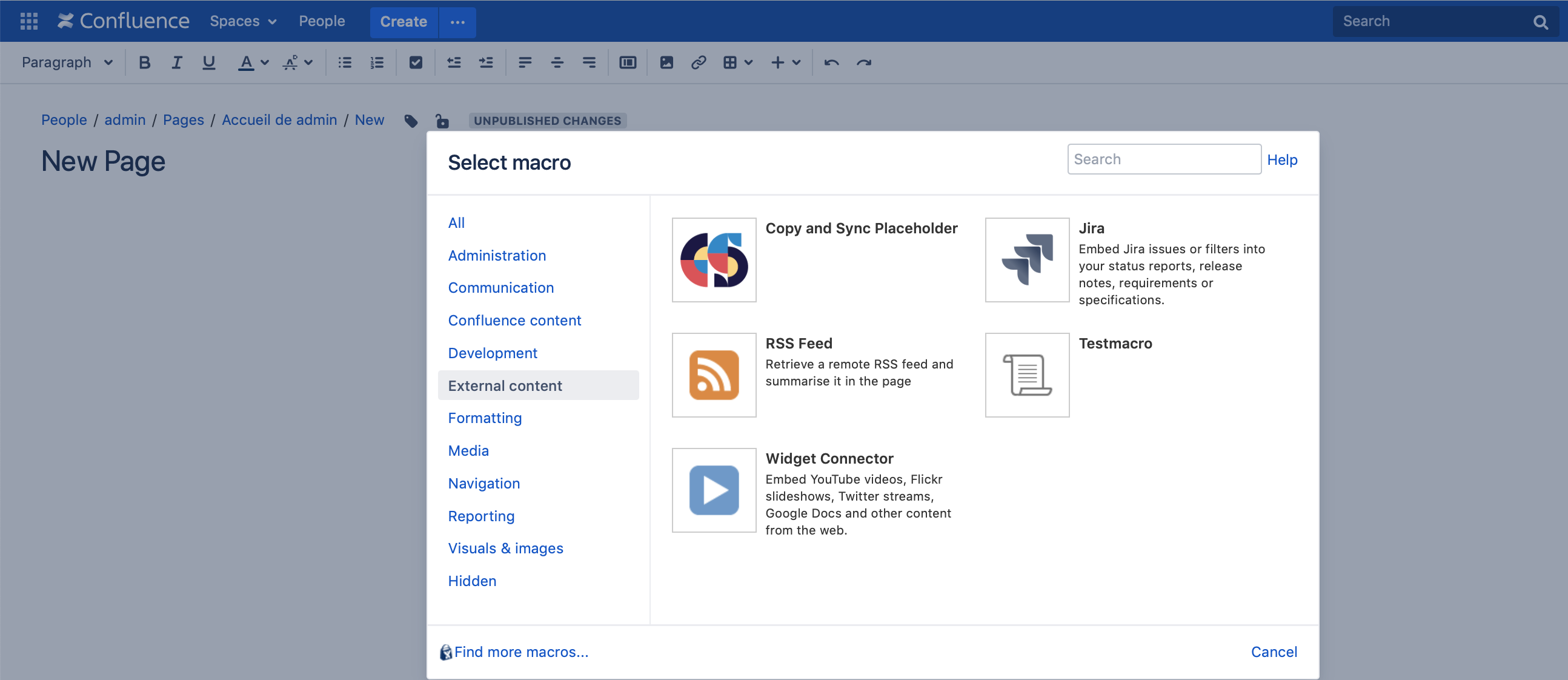Toggle center text alignment
1568x680 pixels.
(x=556, y=62)
